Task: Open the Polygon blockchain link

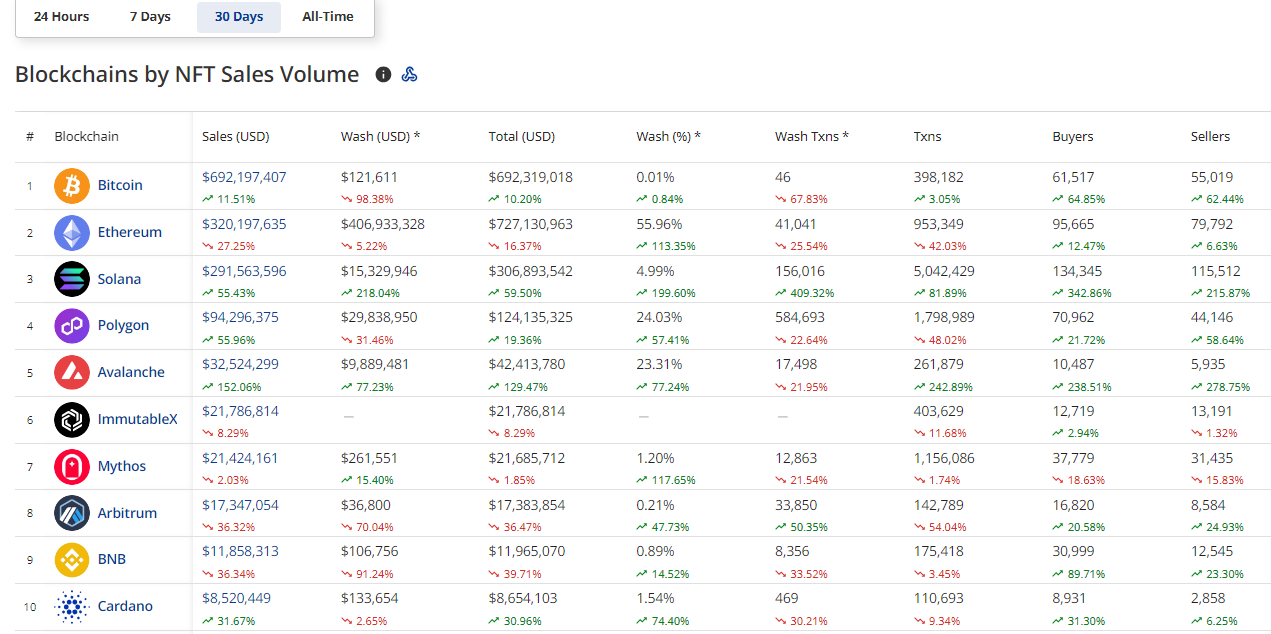Action: pyautogui.click(x=123, y=325)
